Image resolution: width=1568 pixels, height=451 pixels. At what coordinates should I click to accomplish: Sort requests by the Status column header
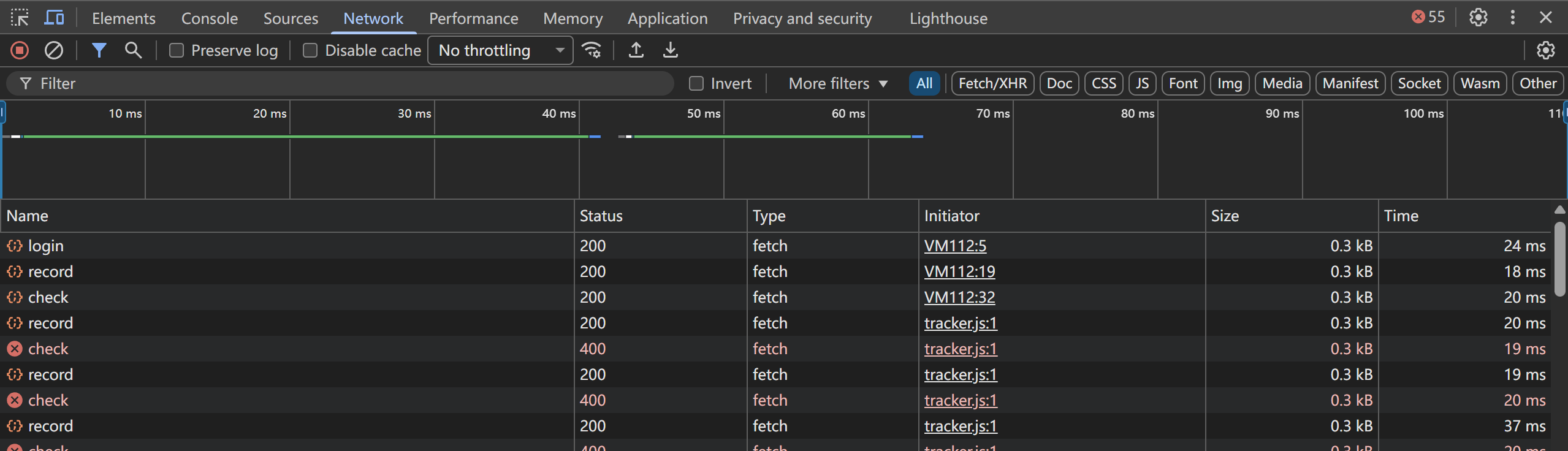pos(660,216)
